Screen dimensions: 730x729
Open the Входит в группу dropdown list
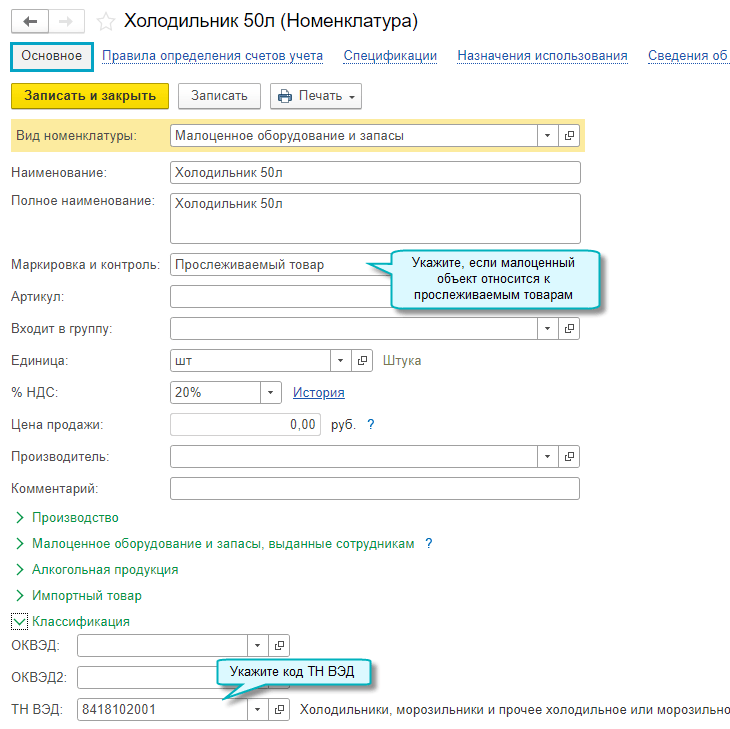click(548, 329)
